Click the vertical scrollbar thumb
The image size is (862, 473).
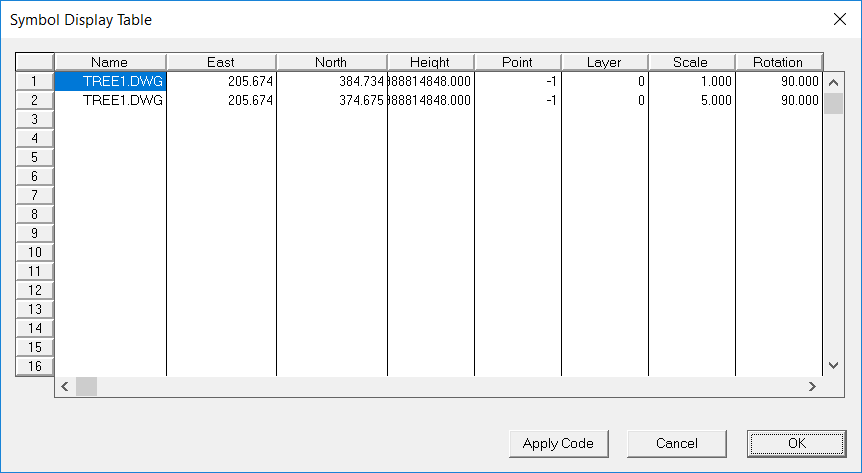click(x=832, y=104)
